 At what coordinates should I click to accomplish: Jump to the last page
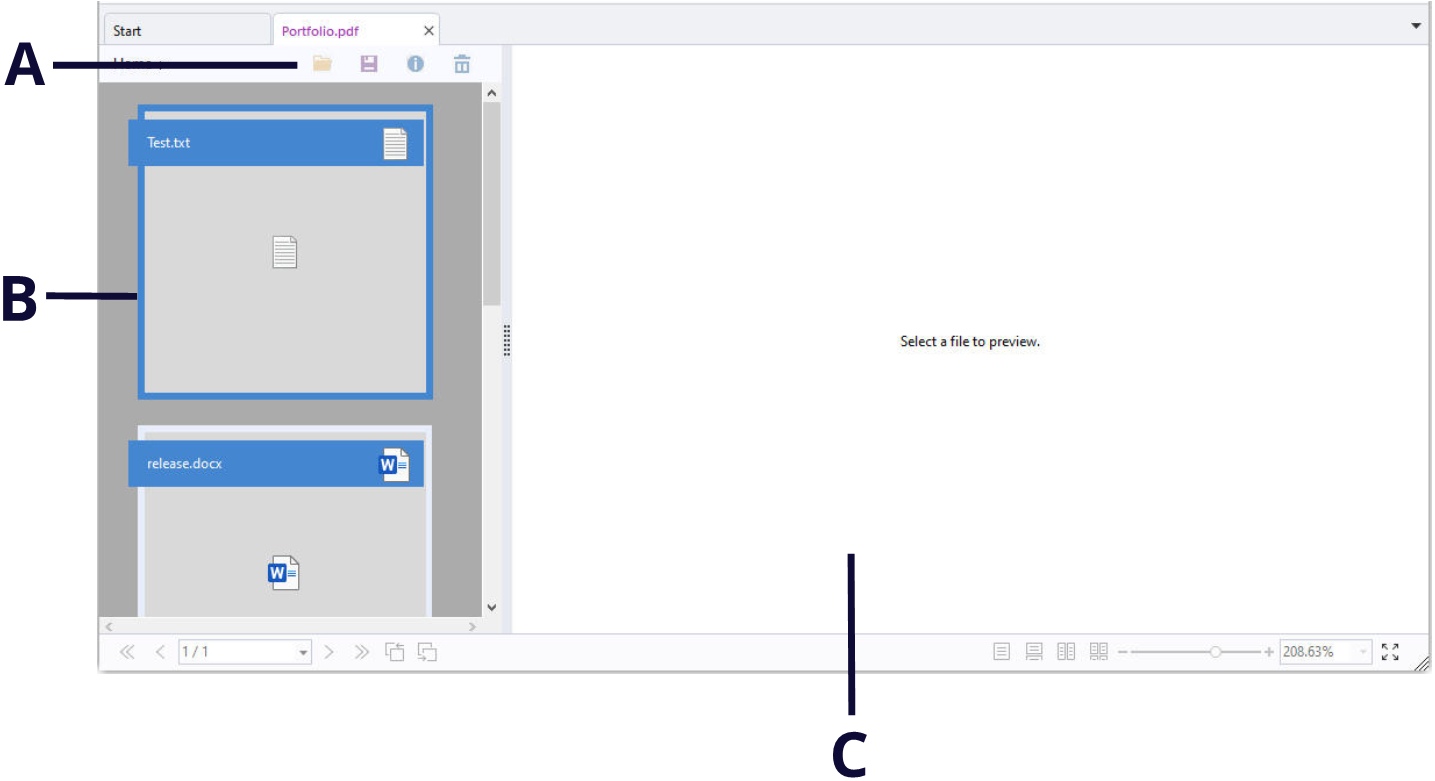362,651
